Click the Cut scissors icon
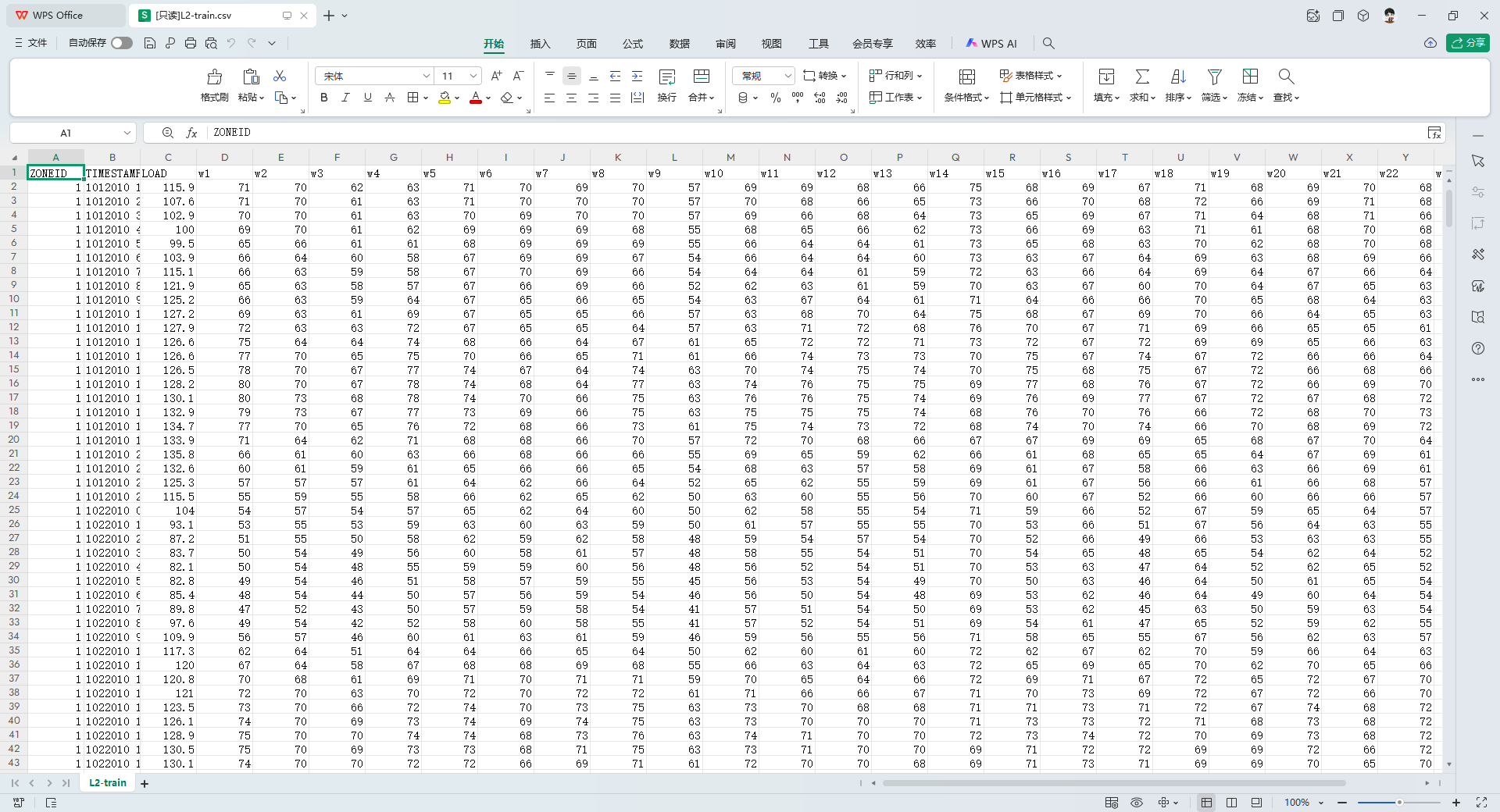This screenshot has height=812, width=1500. click(280, 76)
